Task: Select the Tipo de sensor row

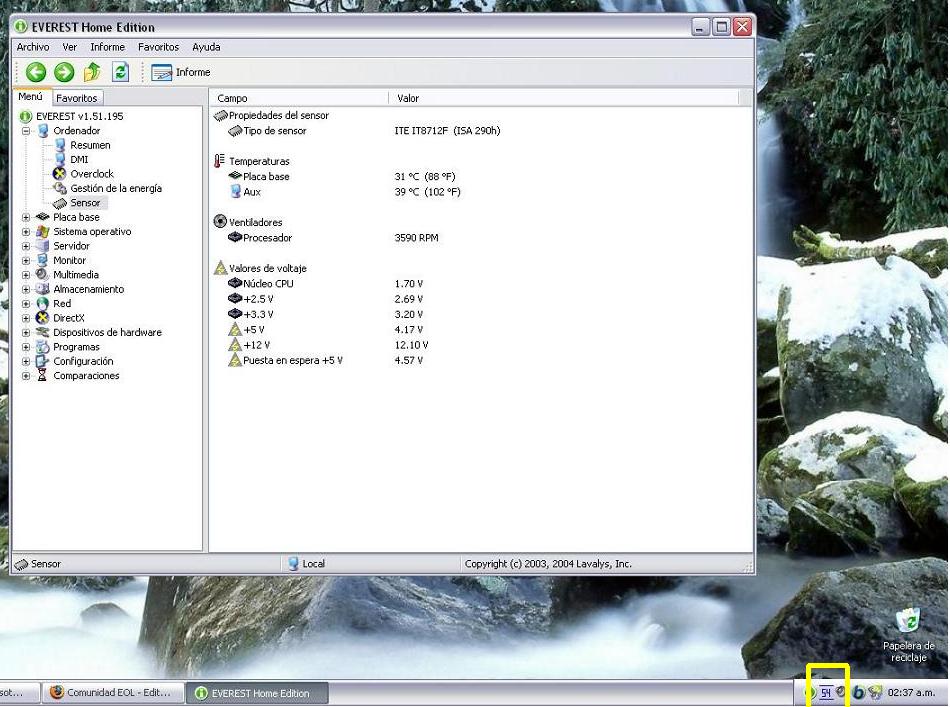Action: (x=481, y=131)
